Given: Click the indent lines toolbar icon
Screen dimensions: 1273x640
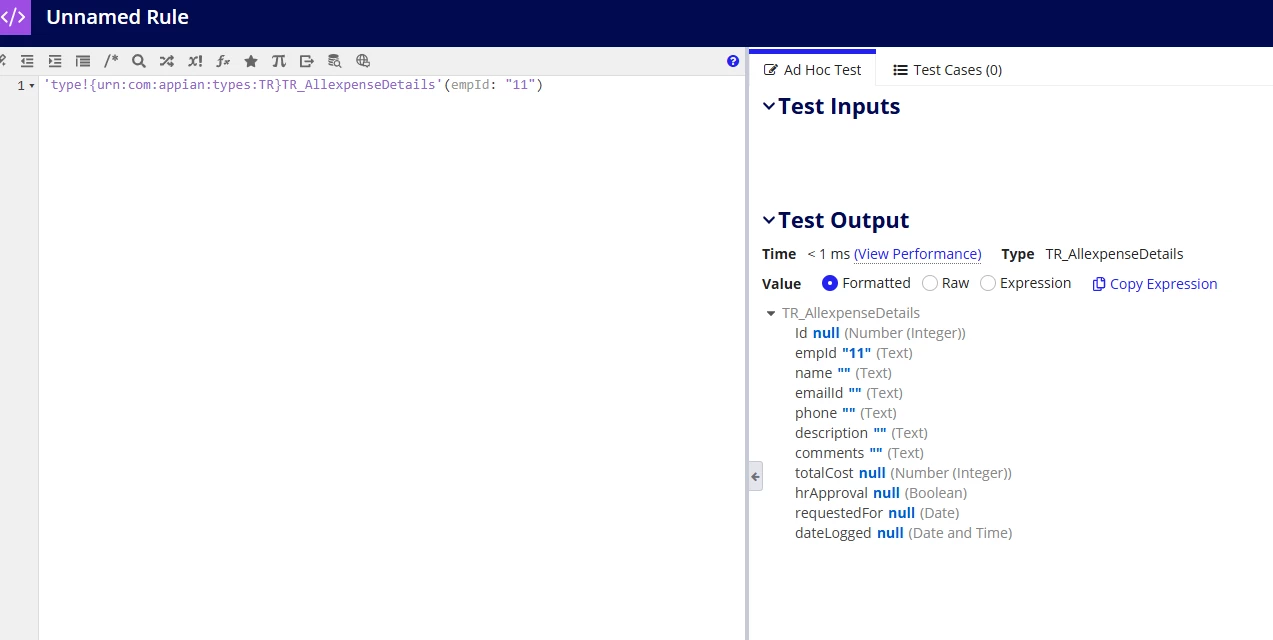Looking at the screenshot, I should click(x=55, y=61).
